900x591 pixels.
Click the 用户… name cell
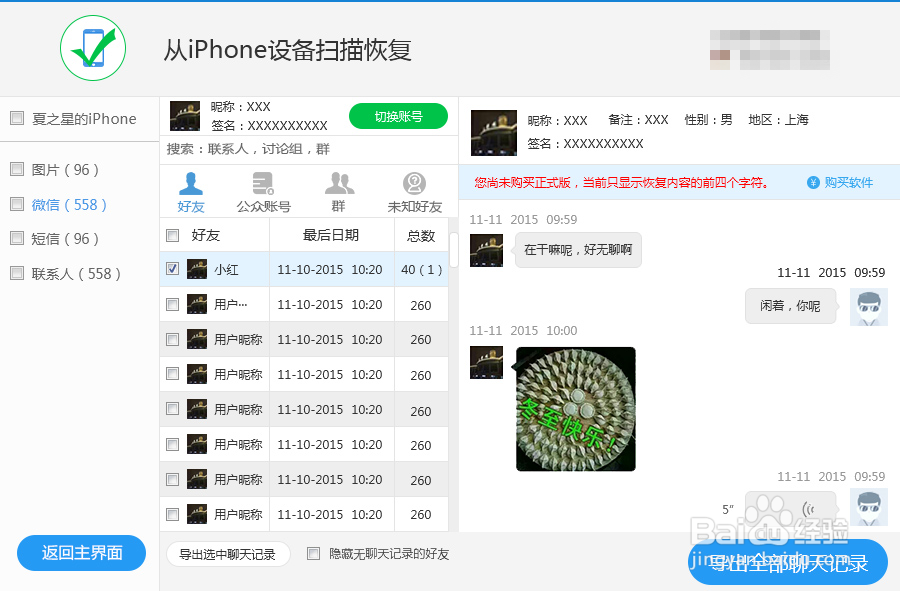pyautogui.click(x=231, y=304)
